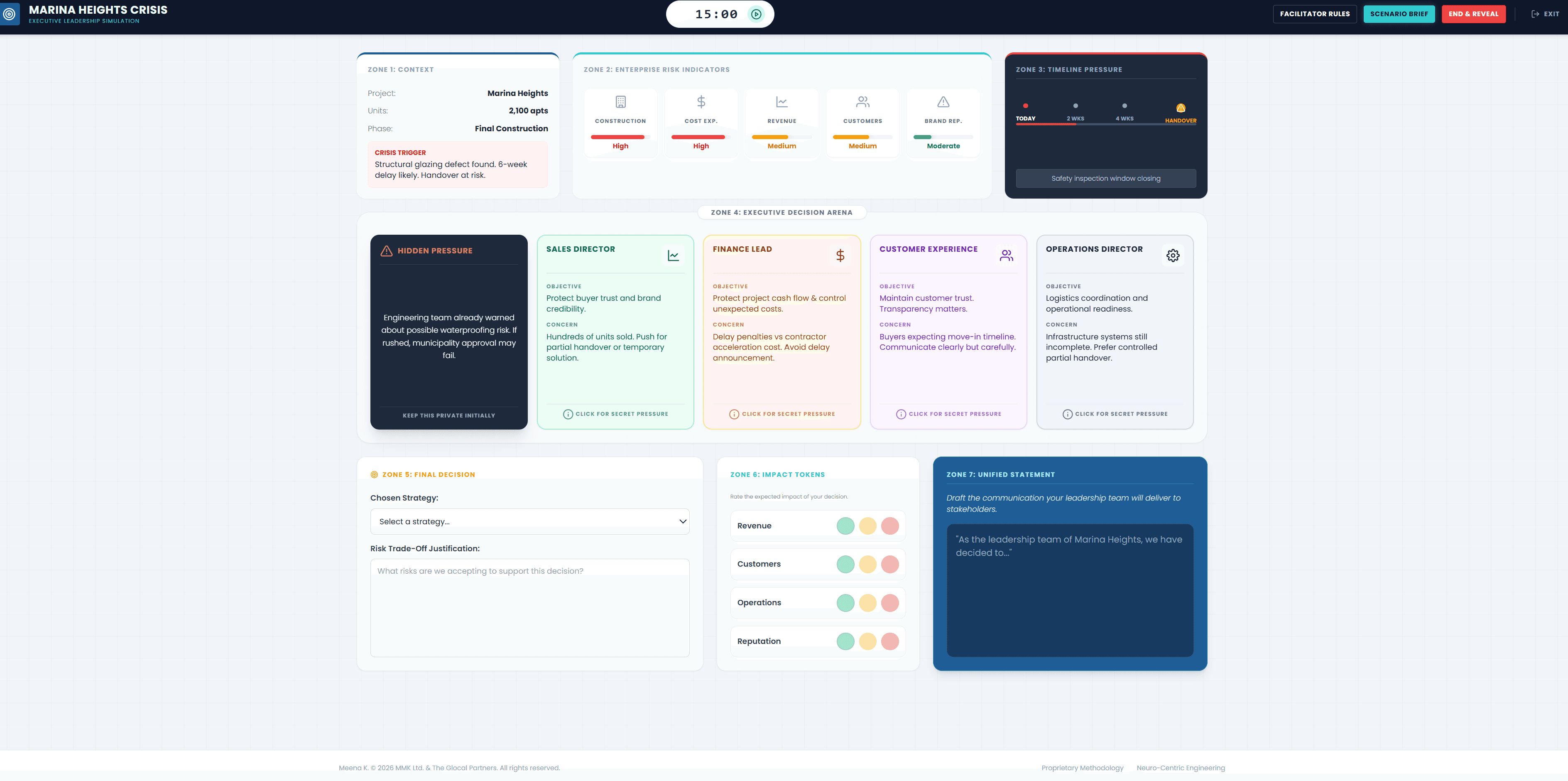
Task: Click the Customer Experience people icon
Action: pyautogui.click(x=1006, y=255)
